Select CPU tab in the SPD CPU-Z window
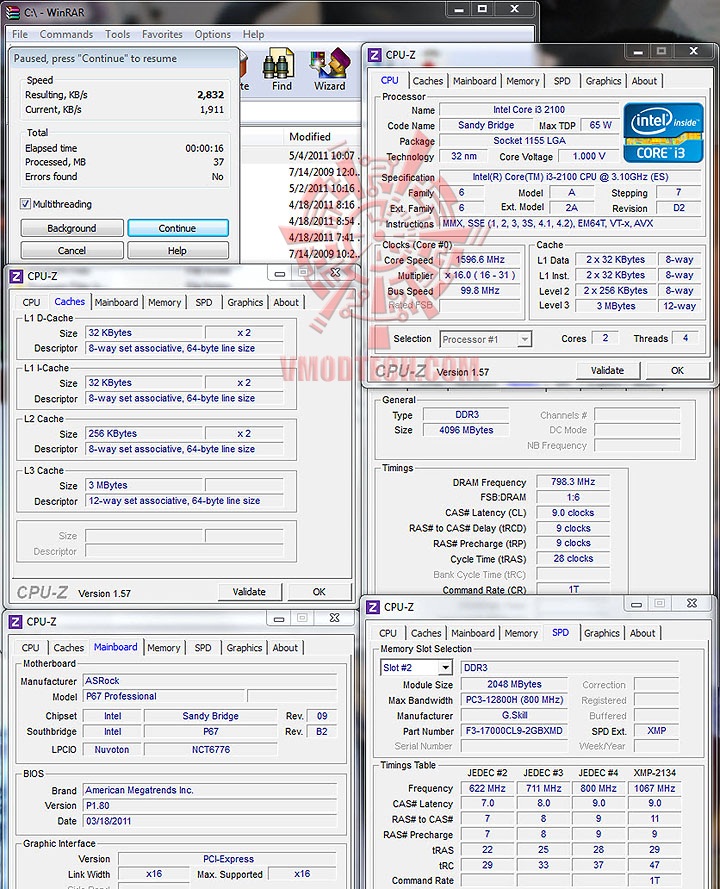Image resolution: width=720 pixels, height=889 pixels. [x=388, y=633]
